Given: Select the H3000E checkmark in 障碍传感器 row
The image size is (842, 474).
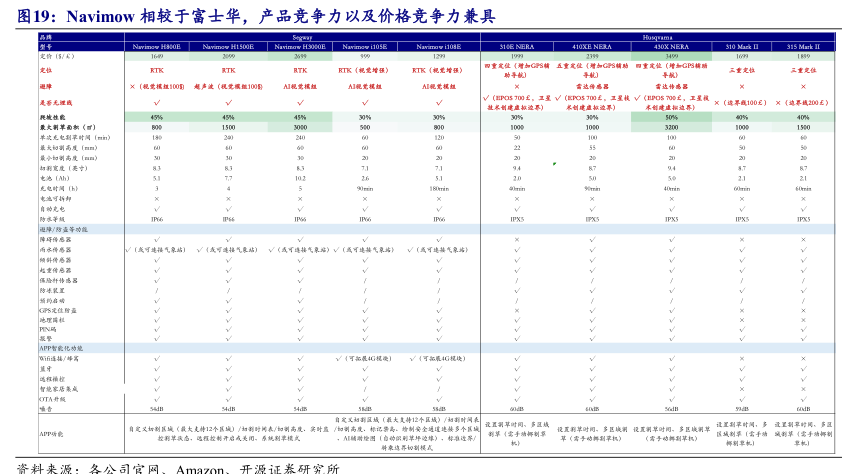Looking at the screenshot, I should pos(300,239).
